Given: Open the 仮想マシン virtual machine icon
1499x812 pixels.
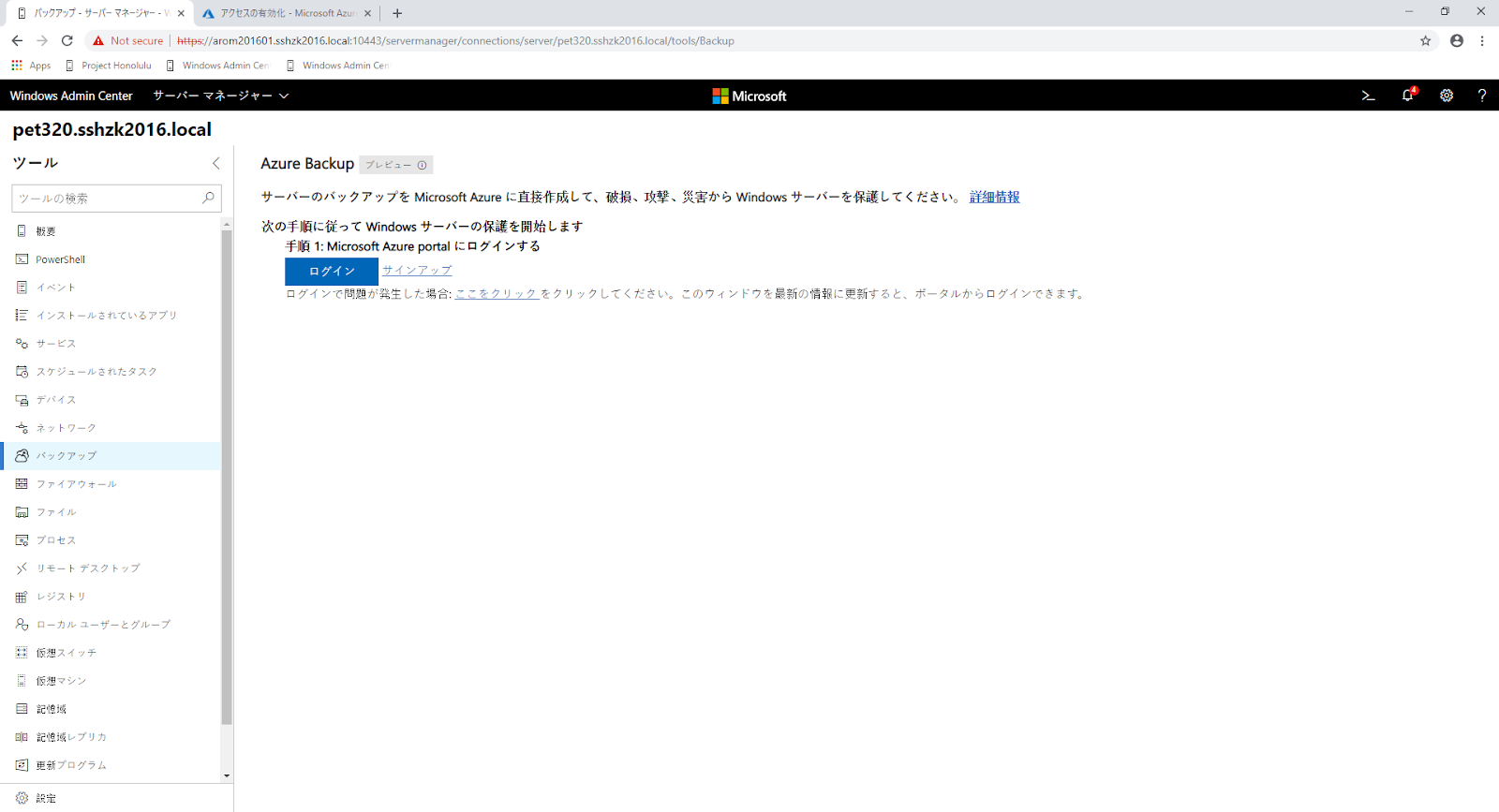Looking at the screenshot, I should pos(22,681).
